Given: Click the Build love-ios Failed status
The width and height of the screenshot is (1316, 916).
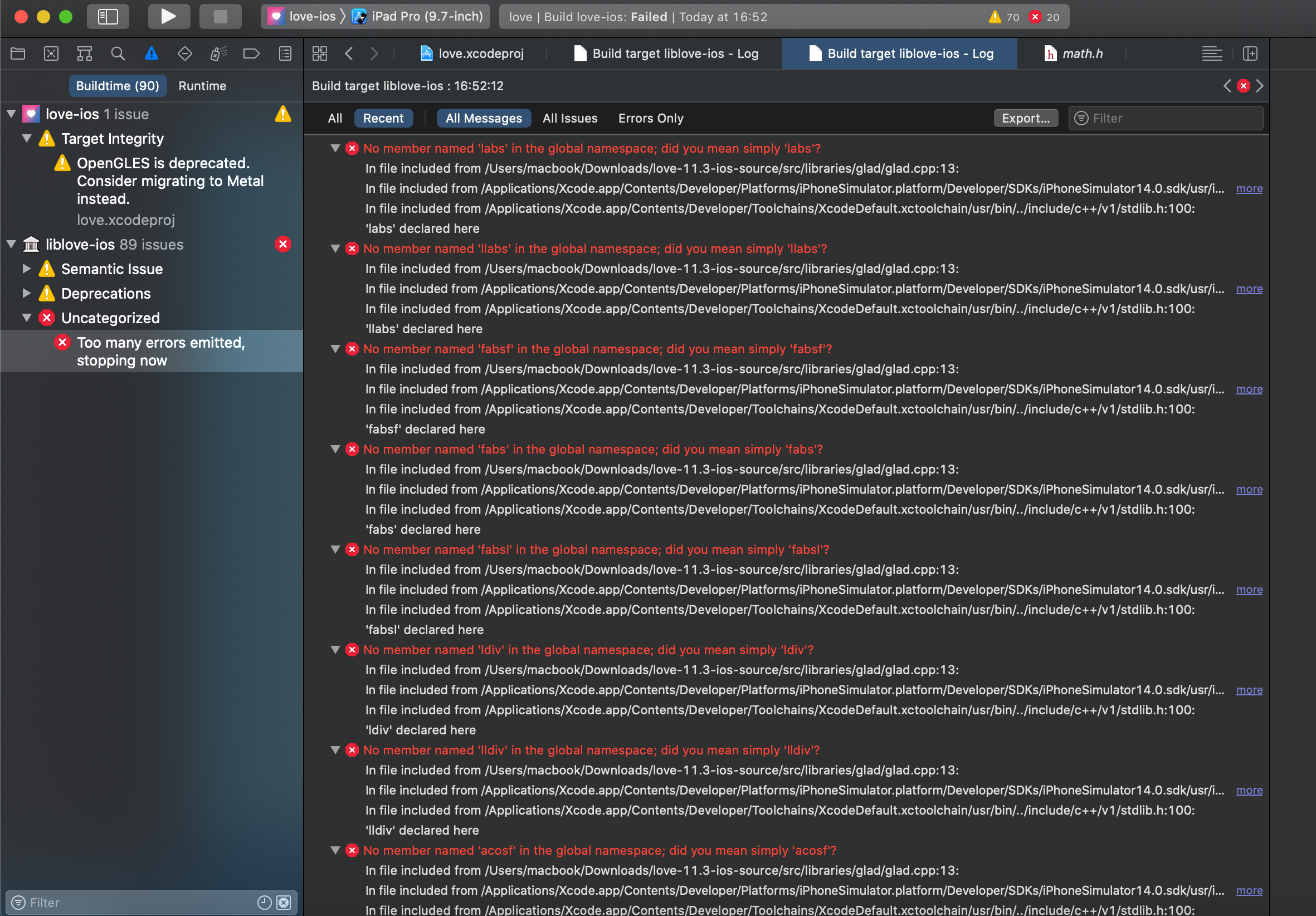Looking at the screenshot, I should [x=638, y=17].
